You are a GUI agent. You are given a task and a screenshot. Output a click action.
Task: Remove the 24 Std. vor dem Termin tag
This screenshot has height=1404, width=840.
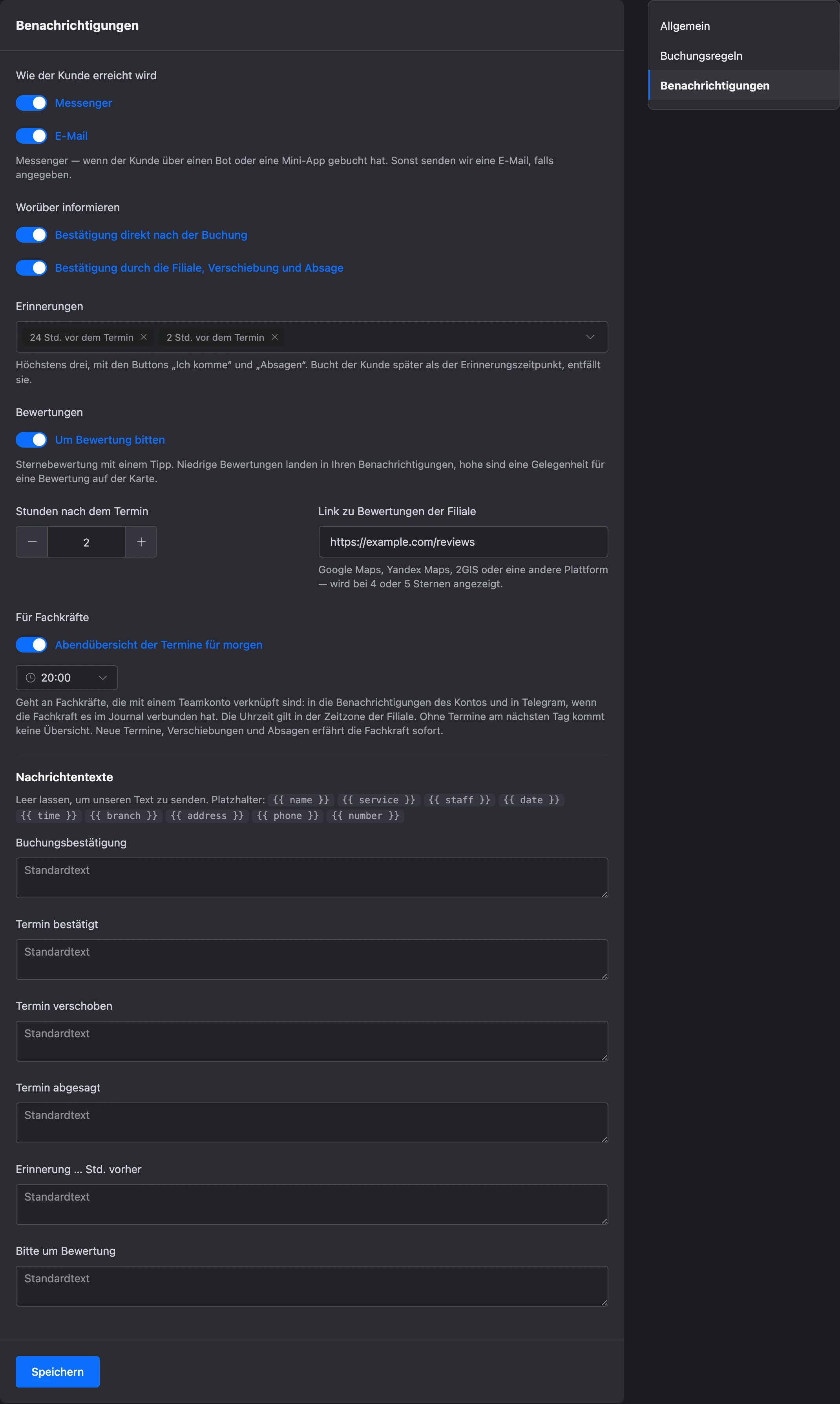(x=144, y=337)
